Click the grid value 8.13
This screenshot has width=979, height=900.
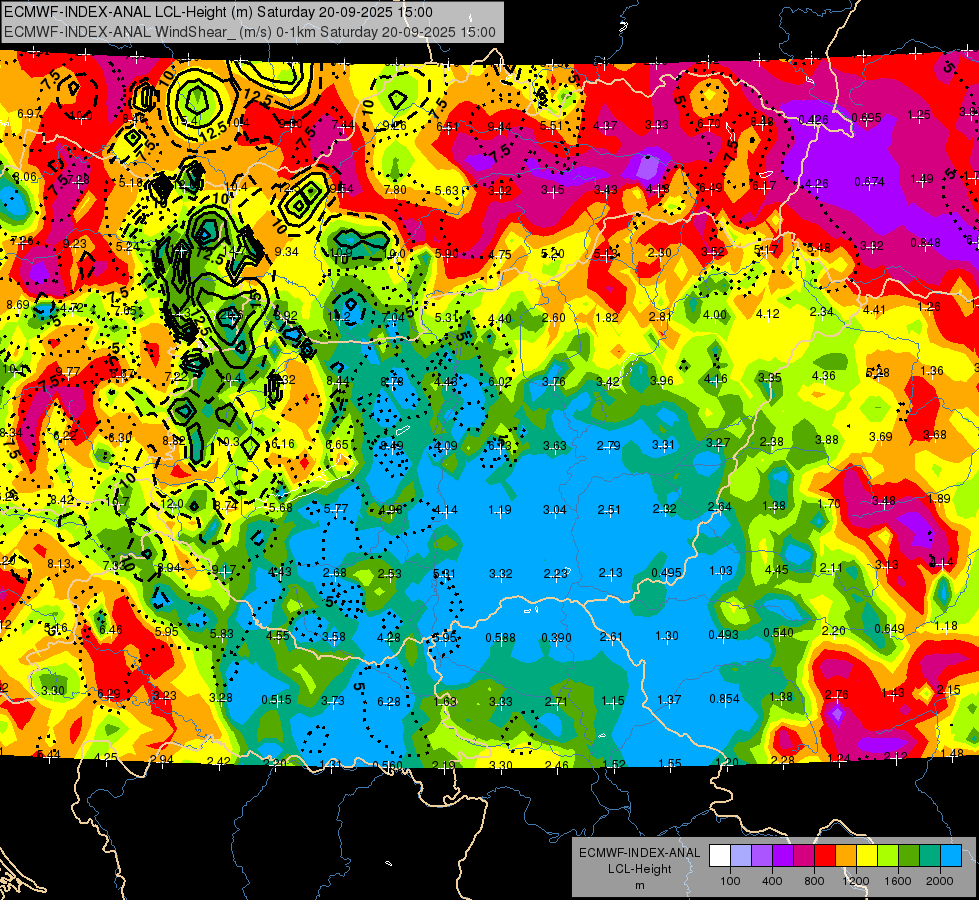coord(59,564)
